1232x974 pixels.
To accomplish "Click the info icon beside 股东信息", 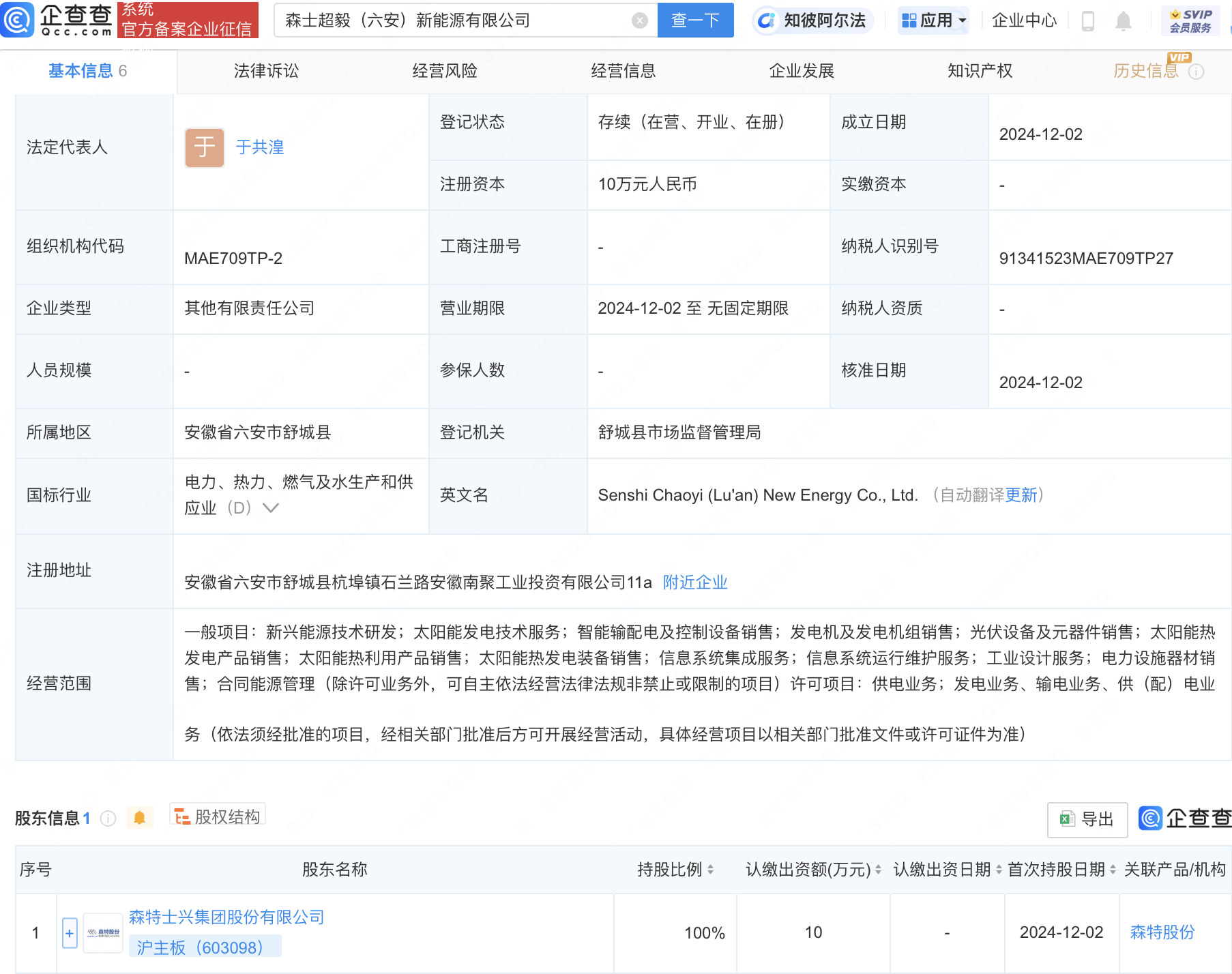I will tap(108, 818).
